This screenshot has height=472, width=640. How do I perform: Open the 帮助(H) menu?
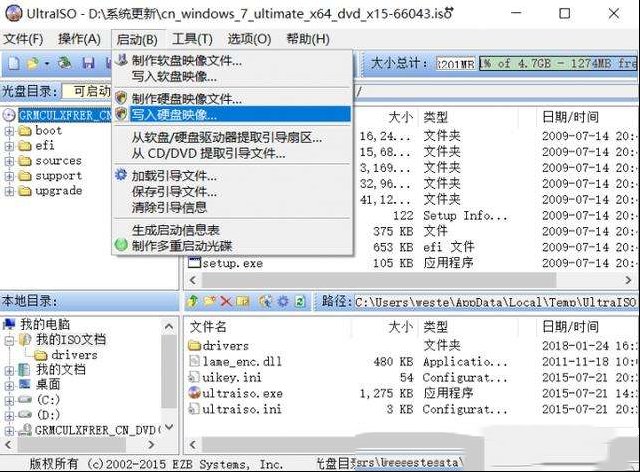(x=308, y=39)
